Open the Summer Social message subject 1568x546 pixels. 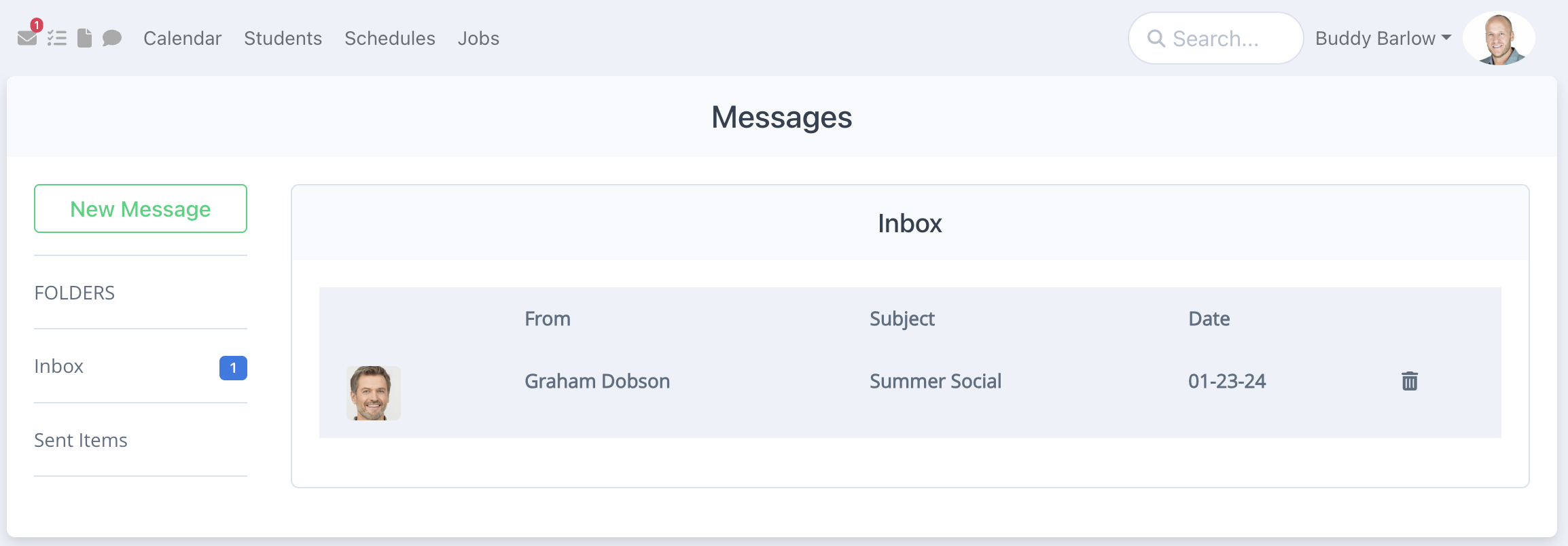(936, 382)
